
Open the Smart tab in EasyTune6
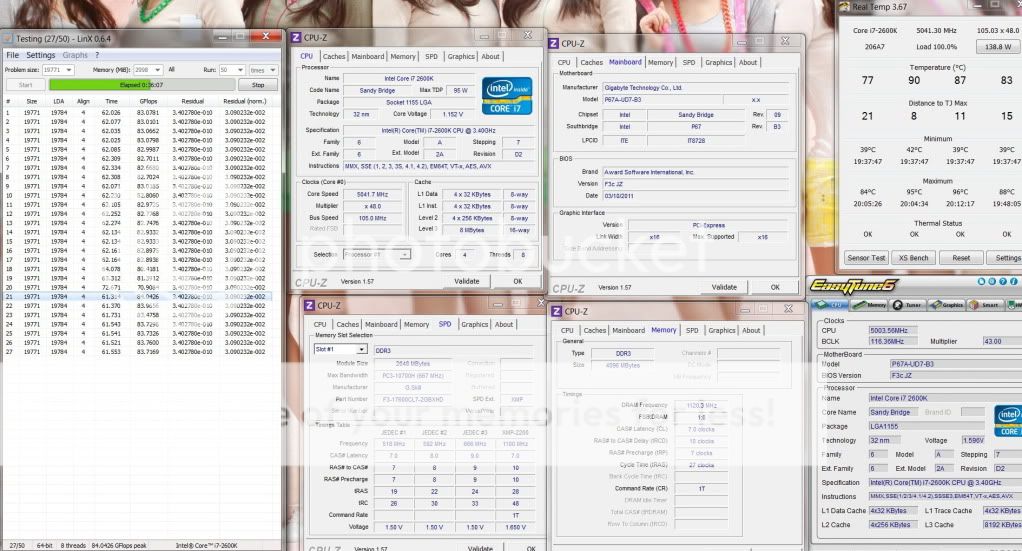click(985, 305)
